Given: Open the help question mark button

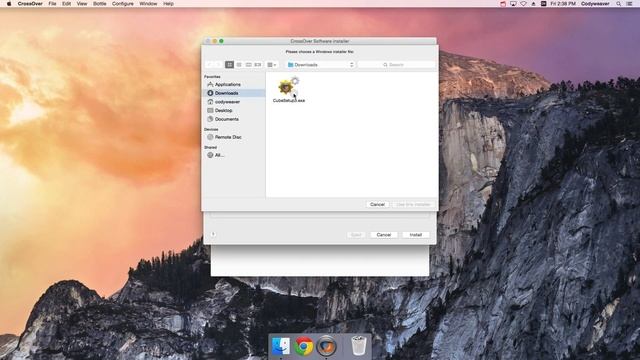Looking at the screenshot, I should coord(213,234).
